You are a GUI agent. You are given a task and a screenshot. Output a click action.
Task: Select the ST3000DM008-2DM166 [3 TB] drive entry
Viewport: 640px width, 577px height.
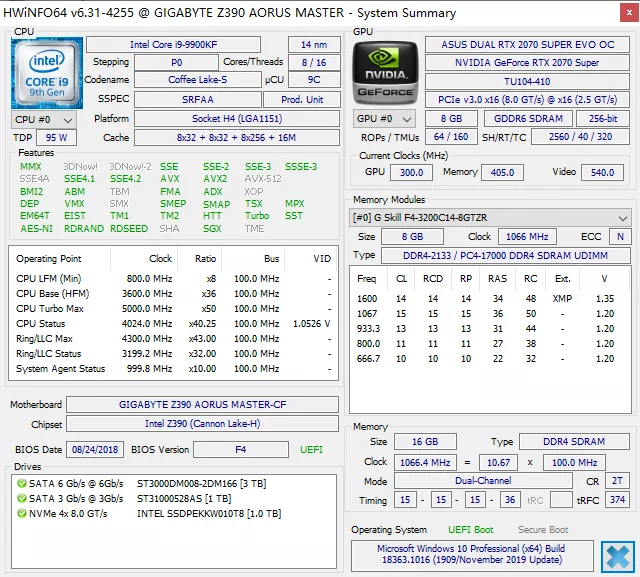tap(202, 484)
